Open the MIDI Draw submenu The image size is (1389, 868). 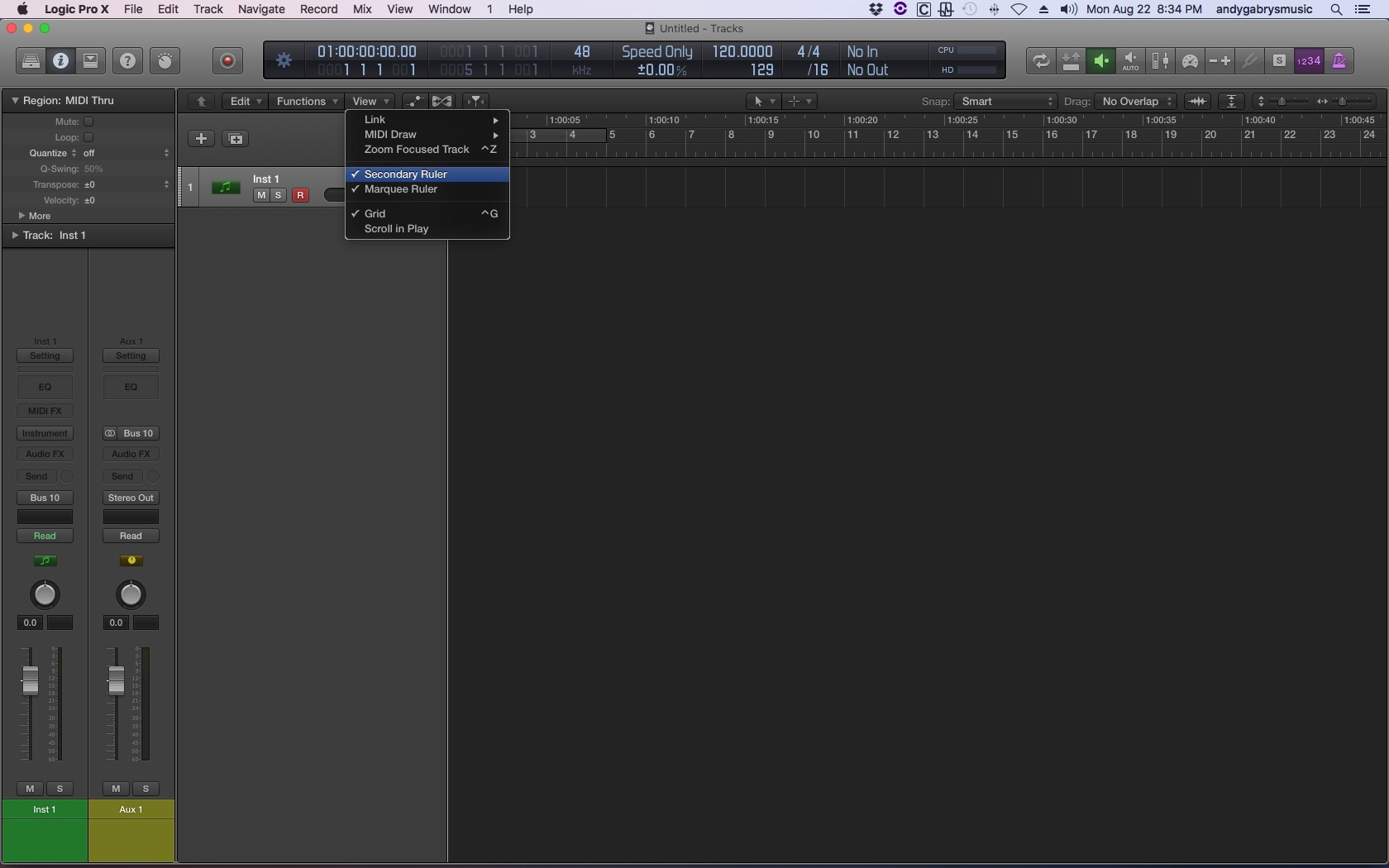pyautogui.click(x=427, y=135)
